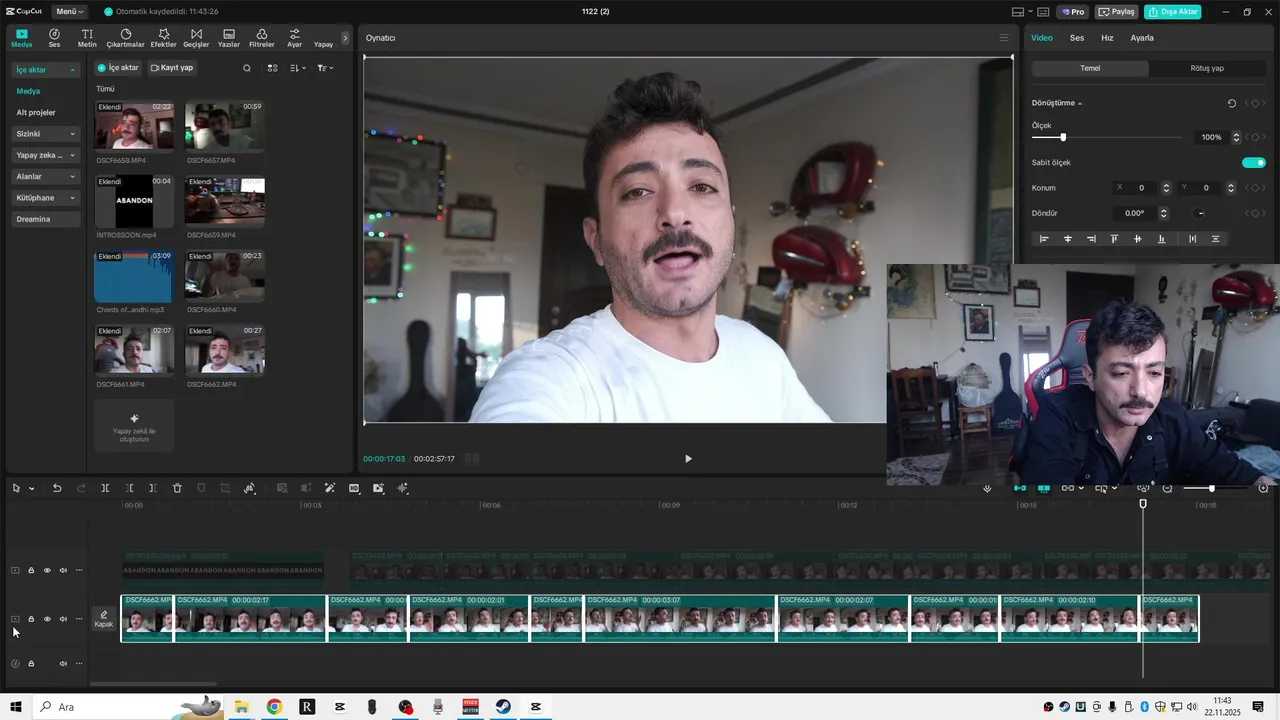Zoom in the timeline with plus icon
The image size is (1280, 720).
pos(1263,488)
